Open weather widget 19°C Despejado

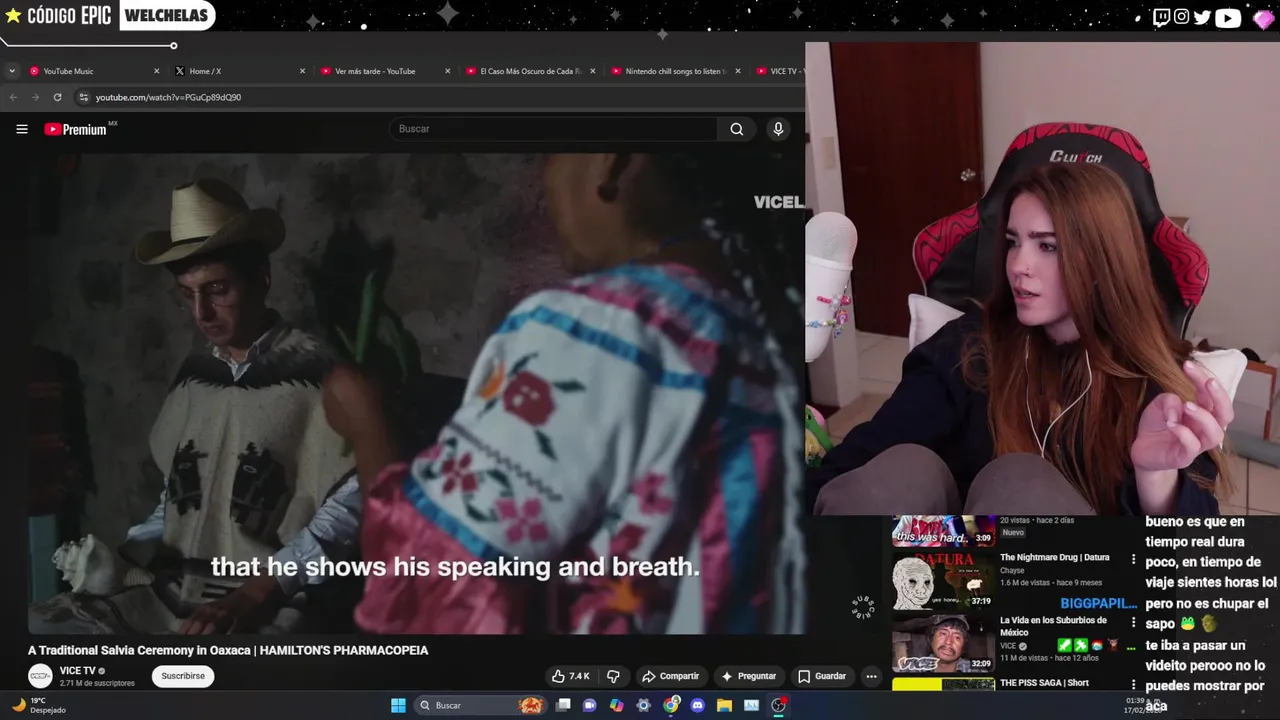point(39,705)
